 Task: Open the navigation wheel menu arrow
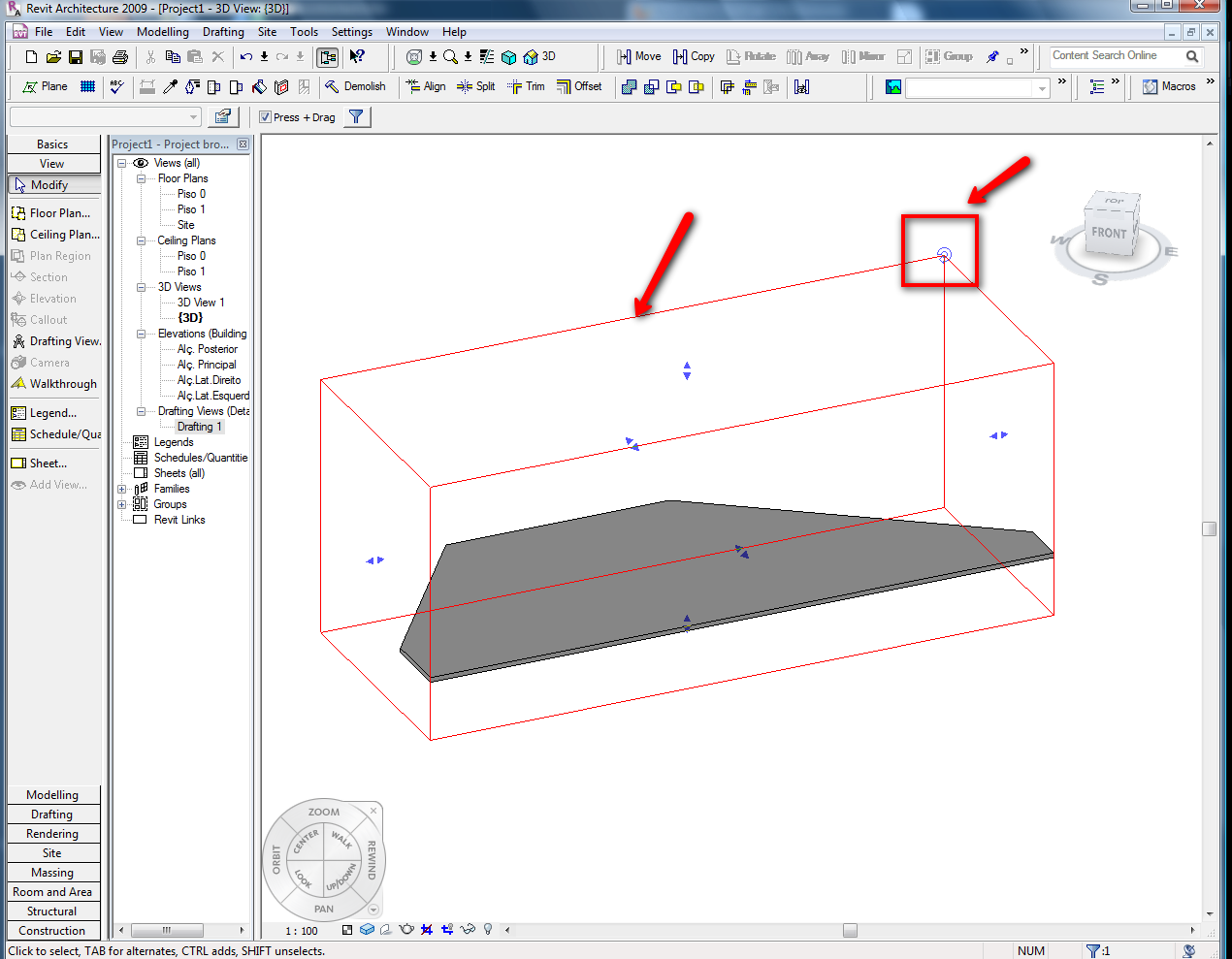(373, 910)
